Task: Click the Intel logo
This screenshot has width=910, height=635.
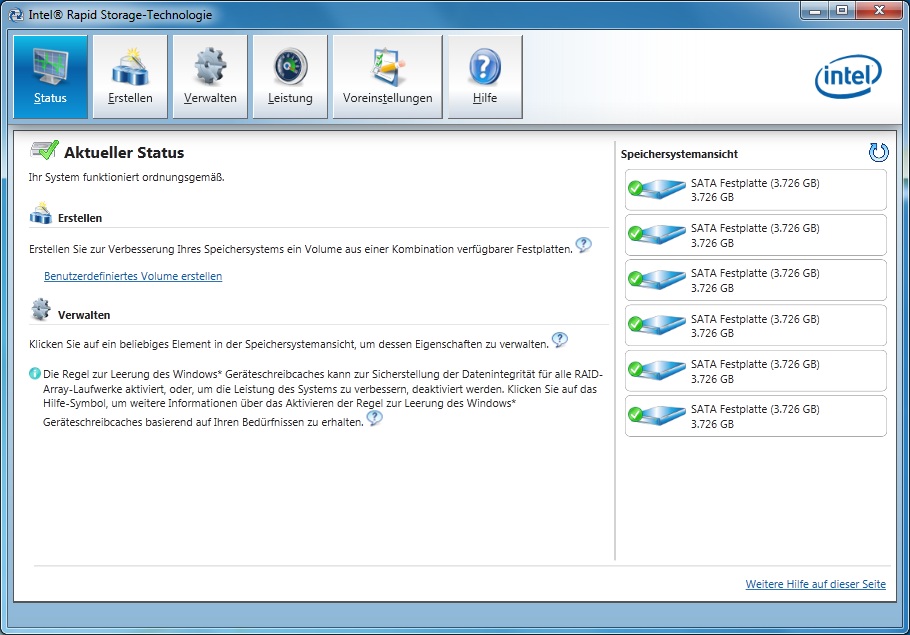Action: pos(848,76)
